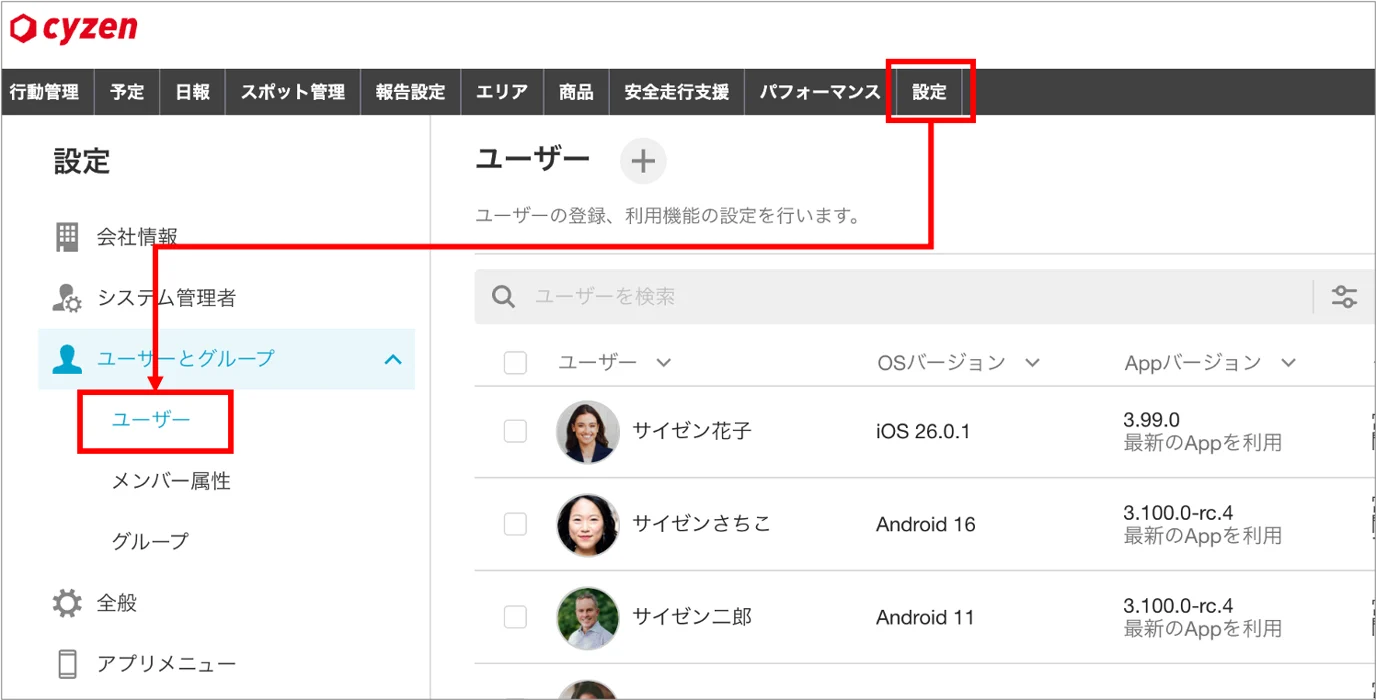Image resolution: width=1376 pixels, height=700 pixels.
Task: Check the box for サイゼン花子
Action: (x=515, y=431)
